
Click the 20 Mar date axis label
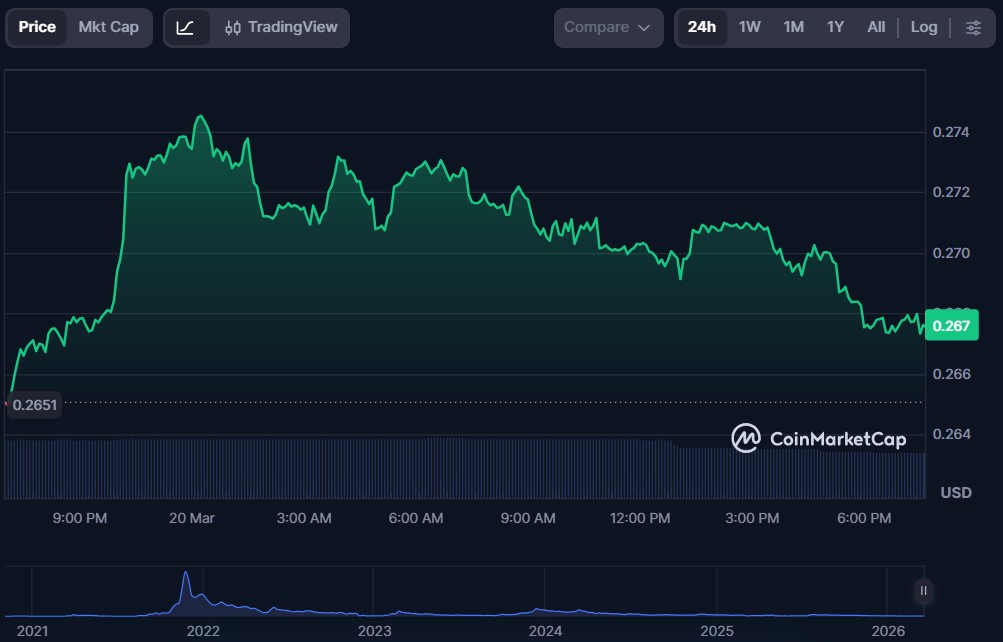pos(192,518)
